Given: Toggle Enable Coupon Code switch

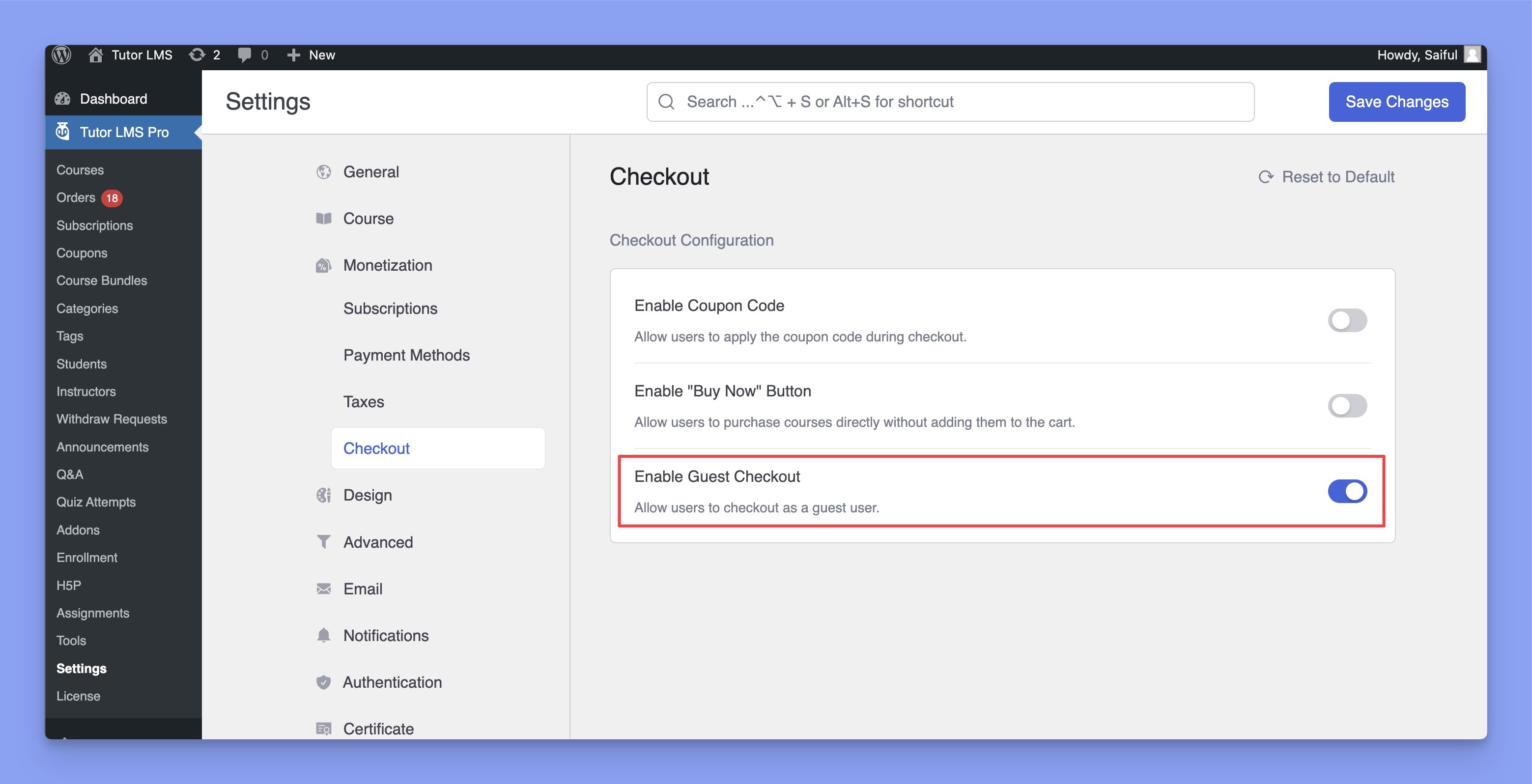Looking at the screenshot, I should pyautogui.click(x=1347, y=320).
